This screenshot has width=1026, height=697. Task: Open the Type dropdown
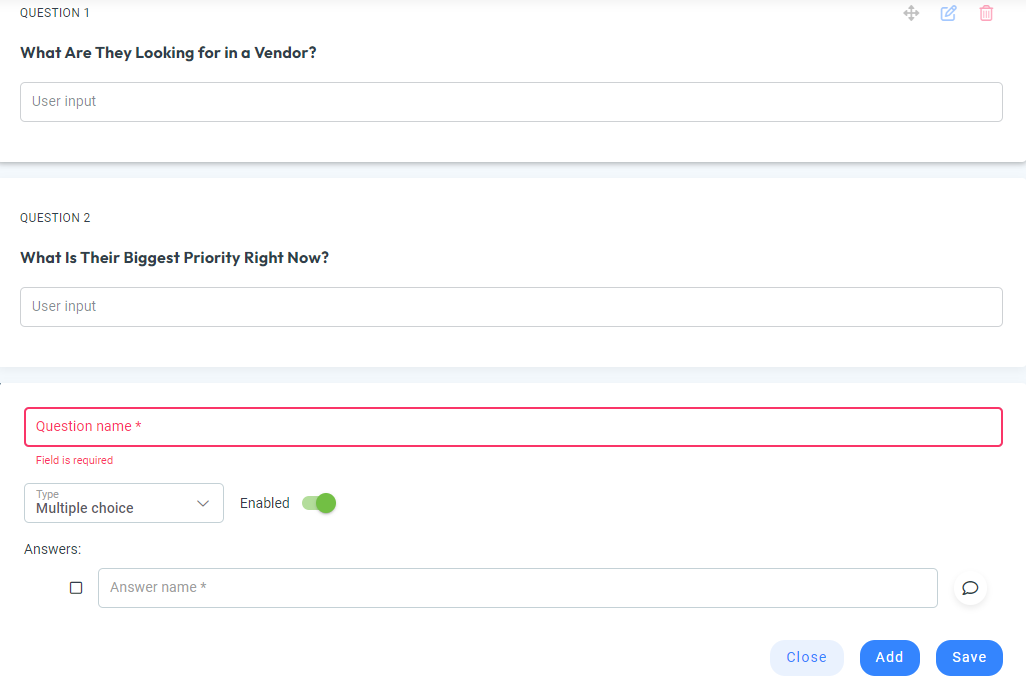tap(123, 503)
